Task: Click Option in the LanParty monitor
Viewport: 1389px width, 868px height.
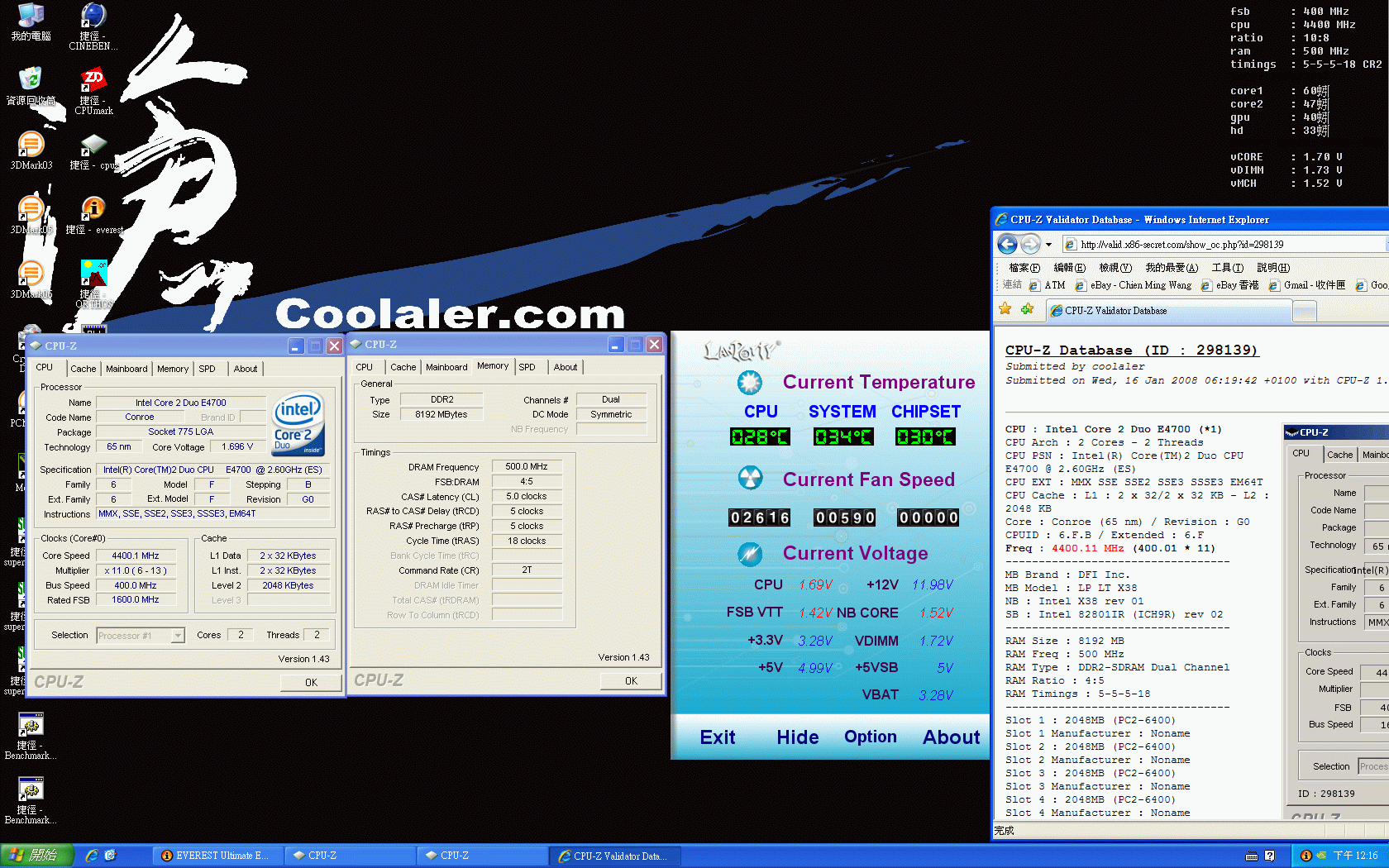Action: [x=870, y=737]
